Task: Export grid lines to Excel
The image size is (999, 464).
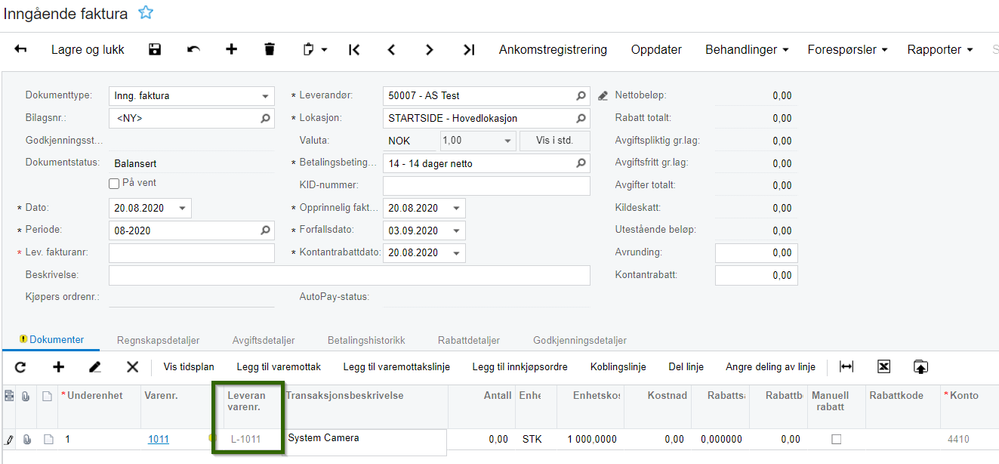Action: coord(884,367)
